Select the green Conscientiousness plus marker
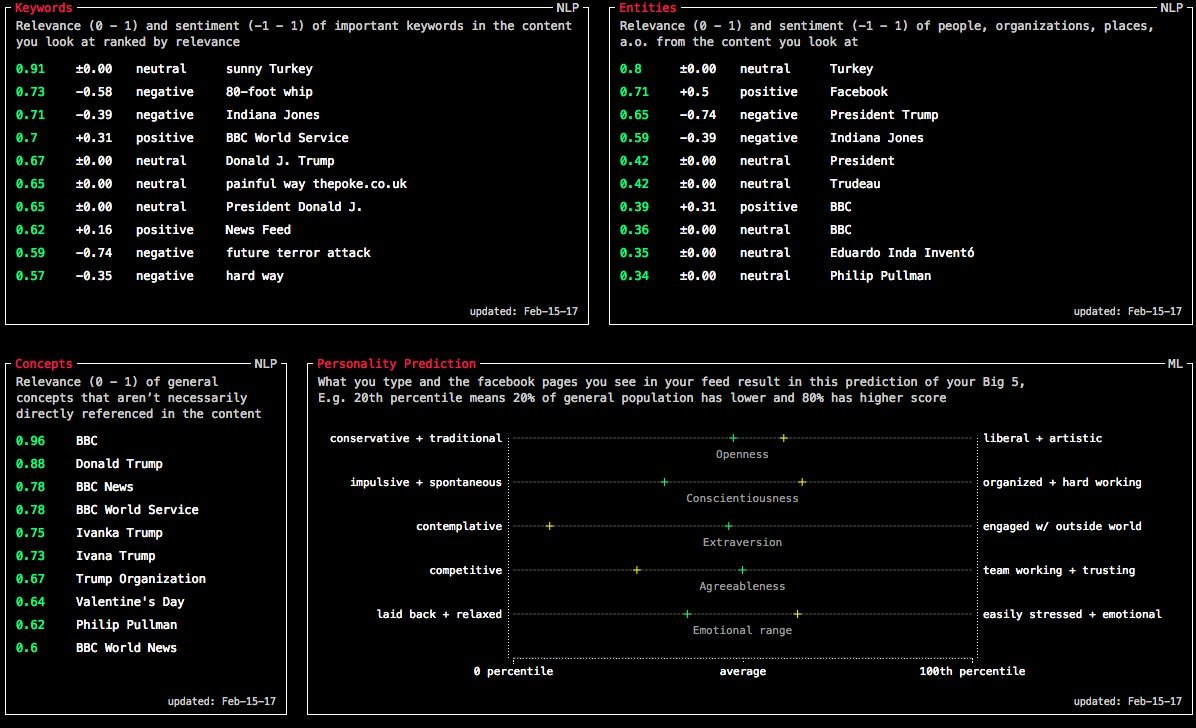Screen dimensions: 1196x728 [x=664, y=482]
